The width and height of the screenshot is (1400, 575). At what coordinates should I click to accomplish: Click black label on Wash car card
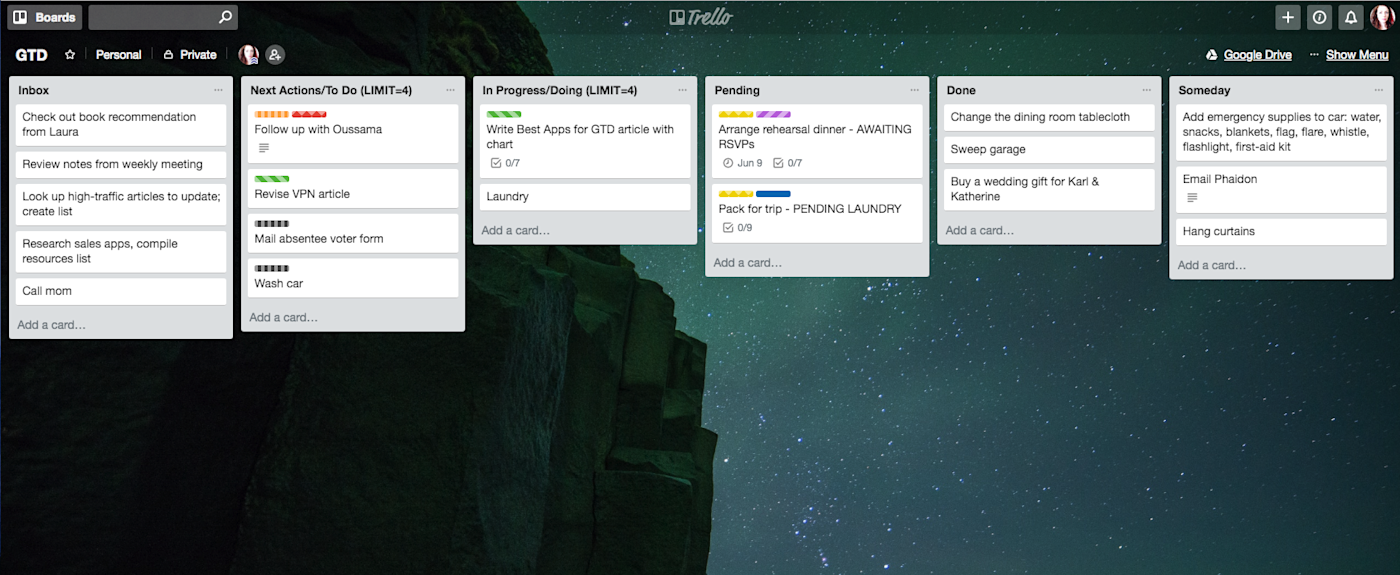pyautogui.click(x=272, y=269)
